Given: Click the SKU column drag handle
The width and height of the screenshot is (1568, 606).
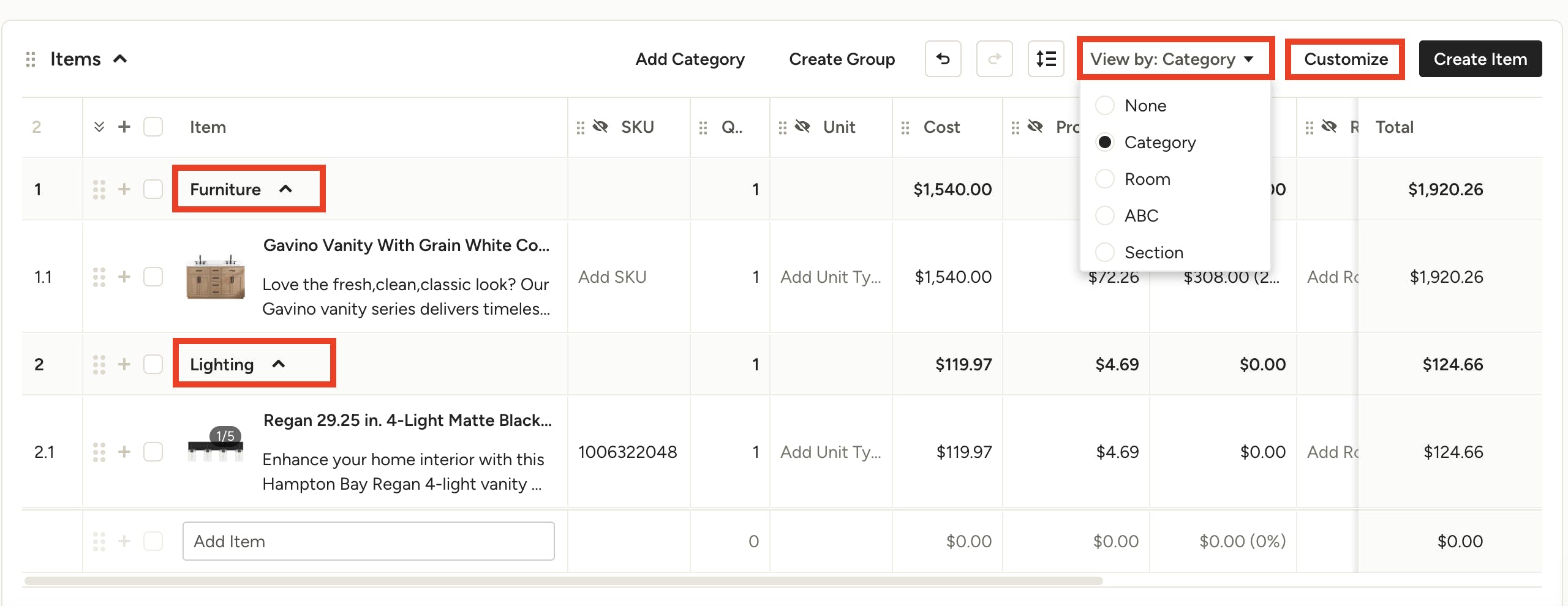Looking at the screenshot, I should click(x=580, y=127).
